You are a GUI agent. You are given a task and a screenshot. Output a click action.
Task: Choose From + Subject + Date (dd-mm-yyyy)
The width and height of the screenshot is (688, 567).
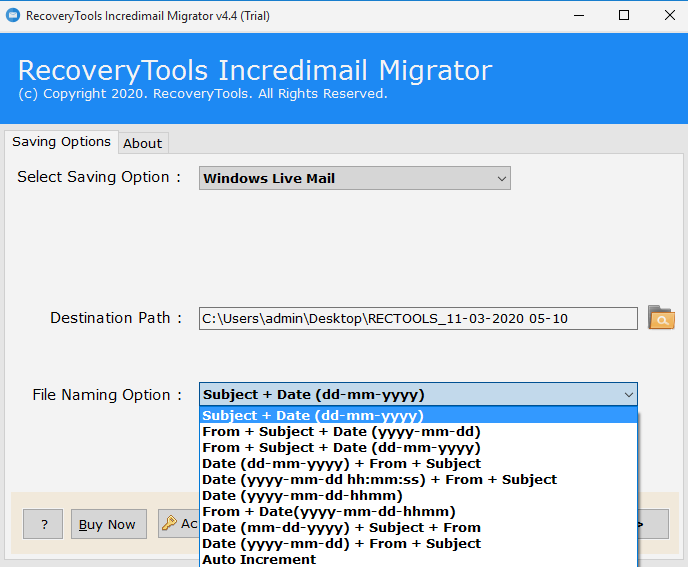pyautogui.click(x=341, y=447)
